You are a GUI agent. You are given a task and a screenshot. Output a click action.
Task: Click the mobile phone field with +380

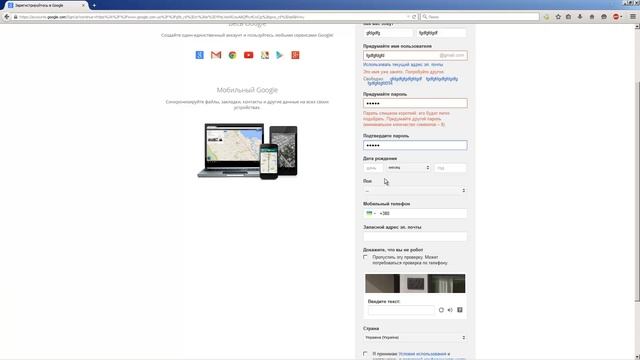(x=415, y=213)
